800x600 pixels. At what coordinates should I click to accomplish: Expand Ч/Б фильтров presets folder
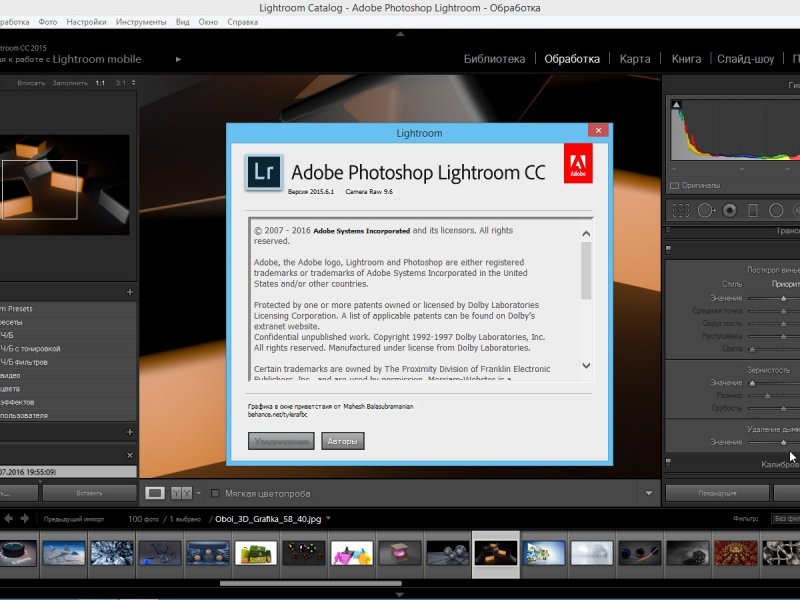(68, 362)
